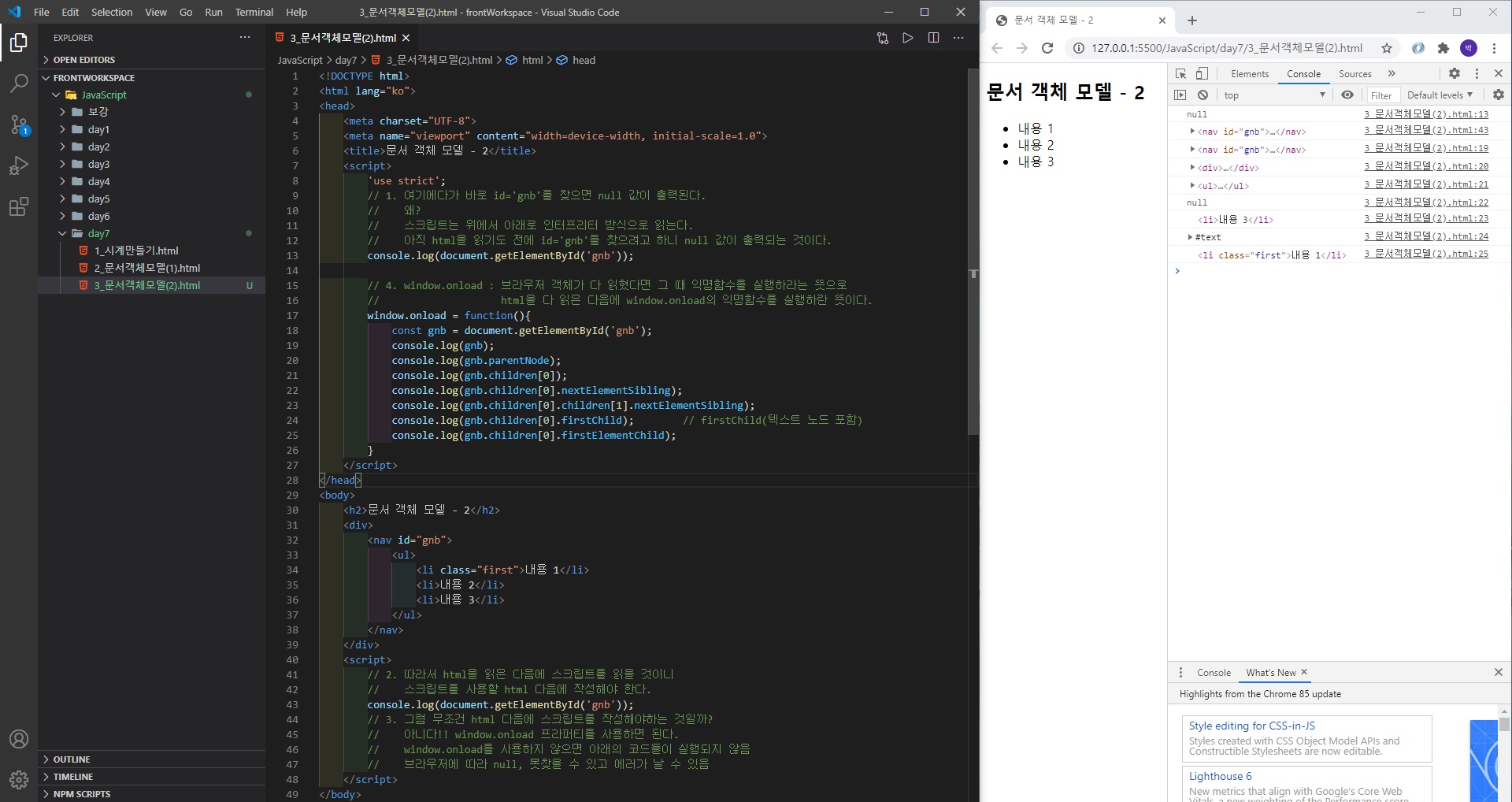Viewport: 1512px width, 802px height.
Task: Close the What's New drawer tab
Action: (1304, 672)
